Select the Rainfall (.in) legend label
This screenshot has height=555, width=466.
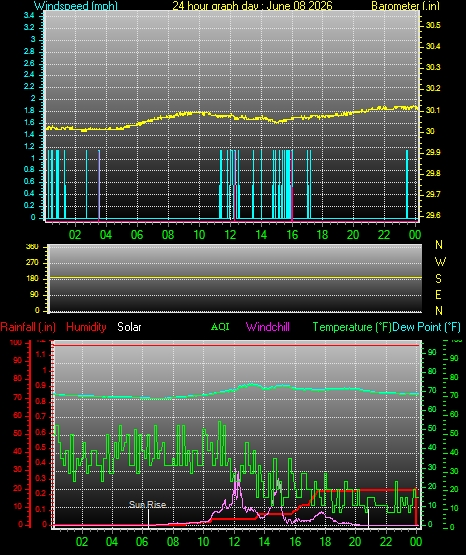pyautogui.click(x=28, y=327)
